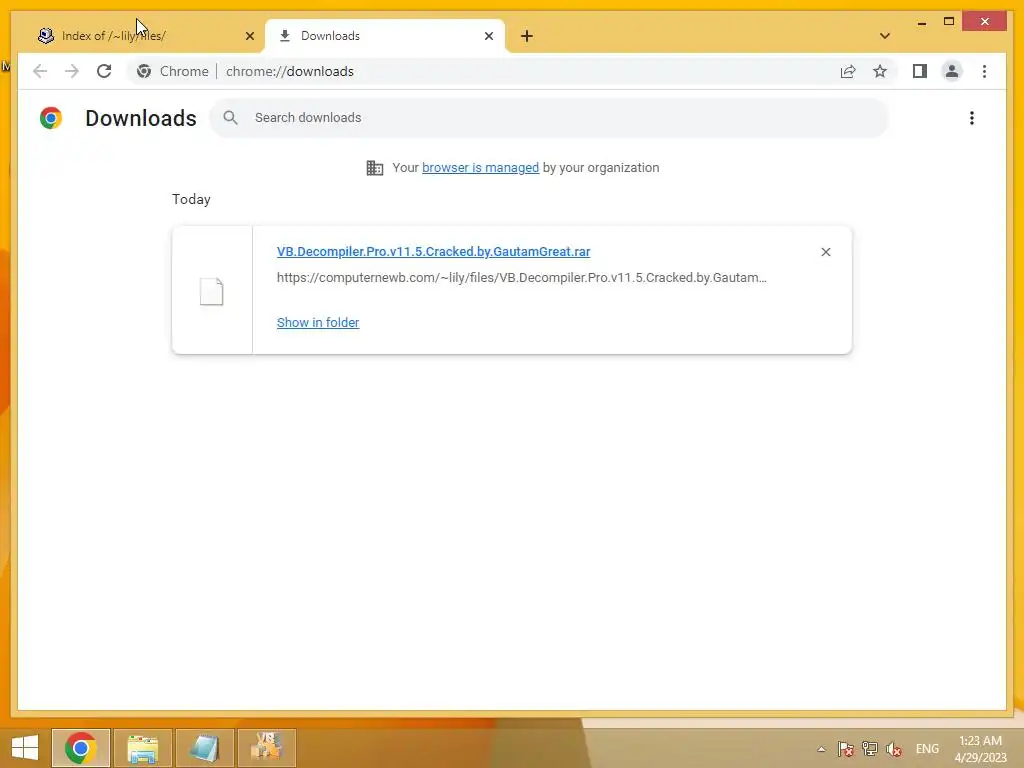Click the muted volume tray icon

[x=893, y=749]
